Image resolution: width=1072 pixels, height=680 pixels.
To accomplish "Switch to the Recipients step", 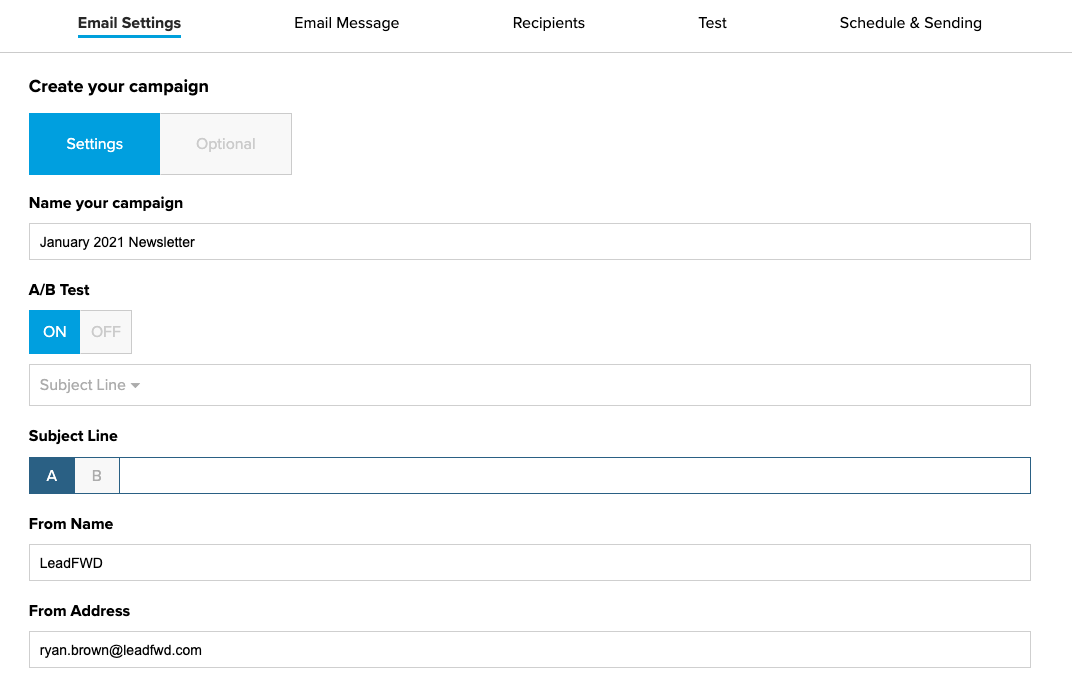I will [548, 23].
